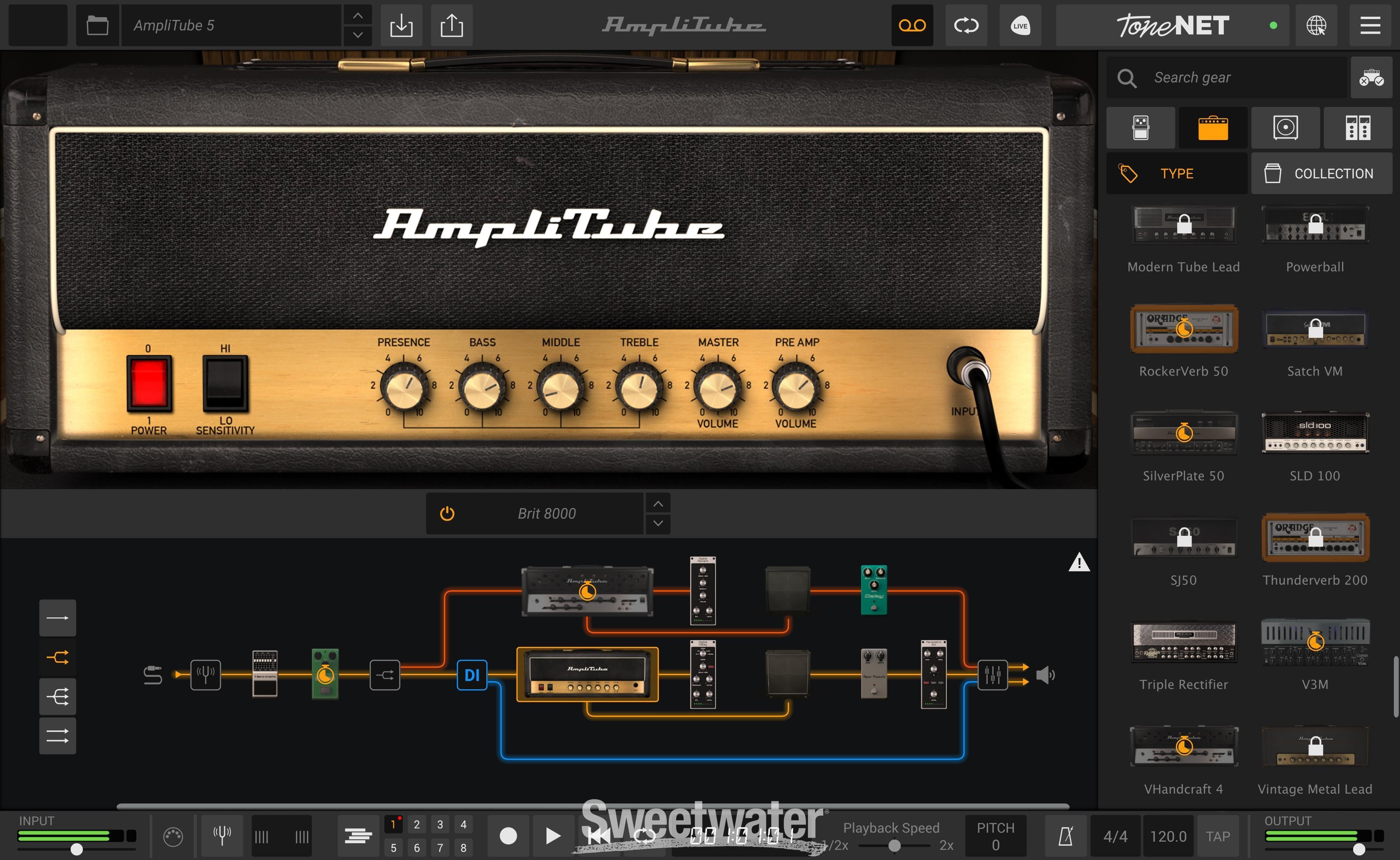Open the preset browser folder icon
Image resolution: width=1400 pixels, height=860 pixels.
point(97,25)
